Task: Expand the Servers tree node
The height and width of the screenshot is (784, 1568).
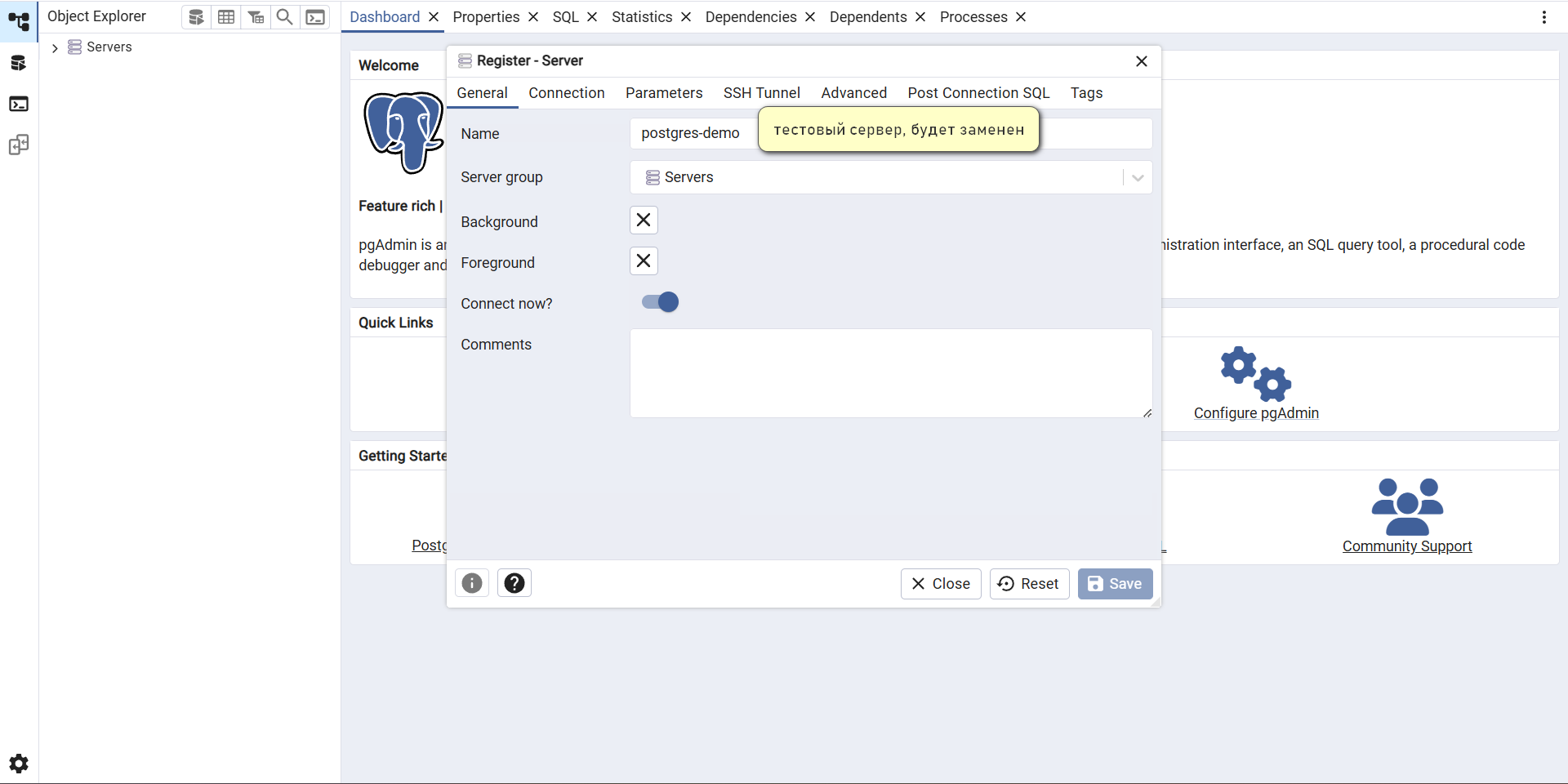Action: pos(55,48)
